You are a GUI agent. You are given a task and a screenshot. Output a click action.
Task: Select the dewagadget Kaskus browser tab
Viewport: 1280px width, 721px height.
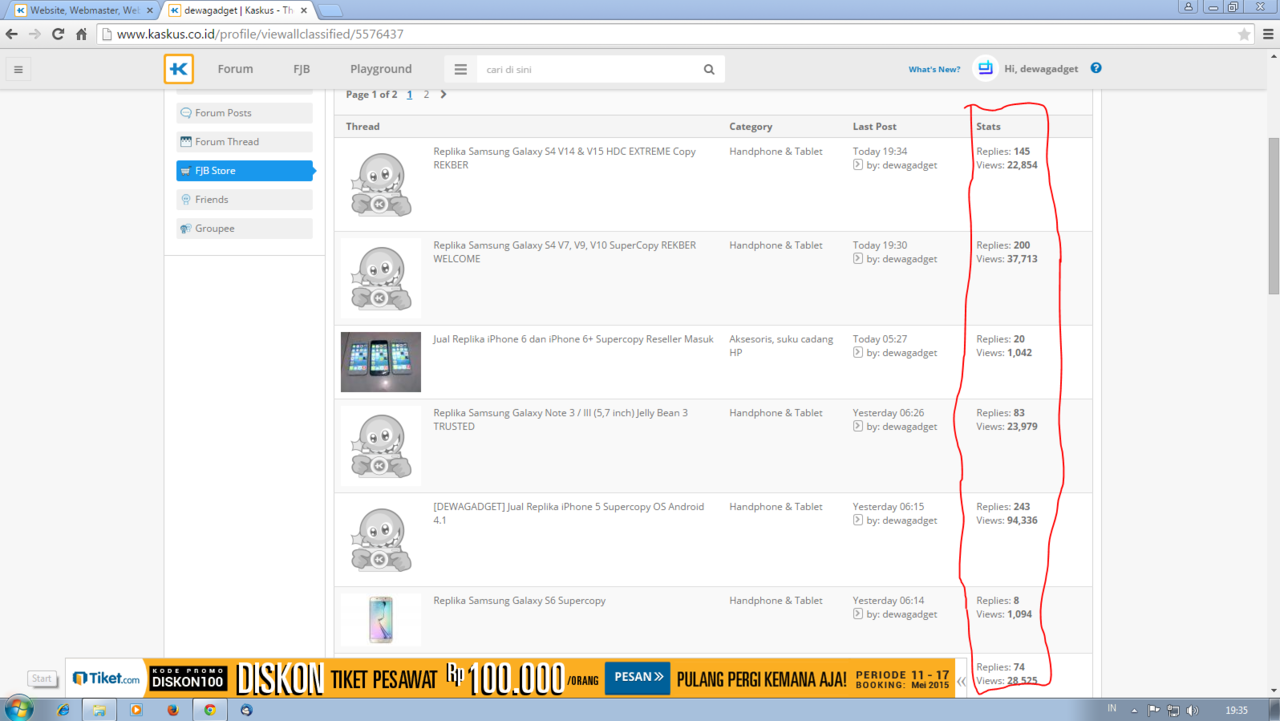(x=236, y=10)
